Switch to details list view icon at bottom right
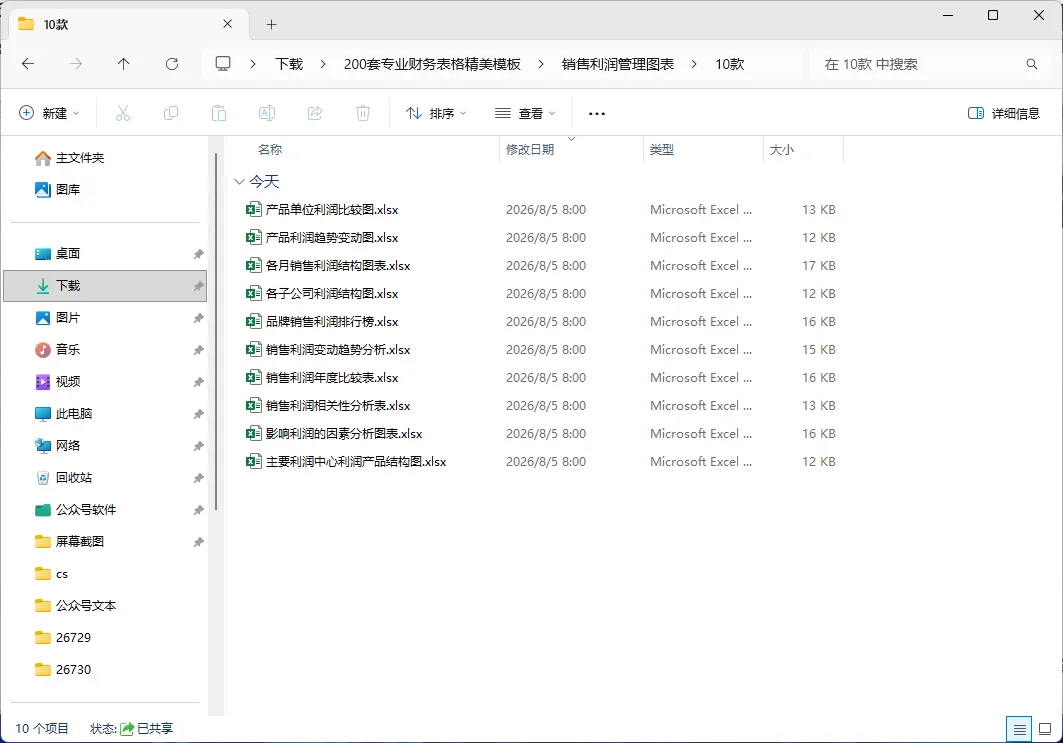 click(x=1019, y=729)
